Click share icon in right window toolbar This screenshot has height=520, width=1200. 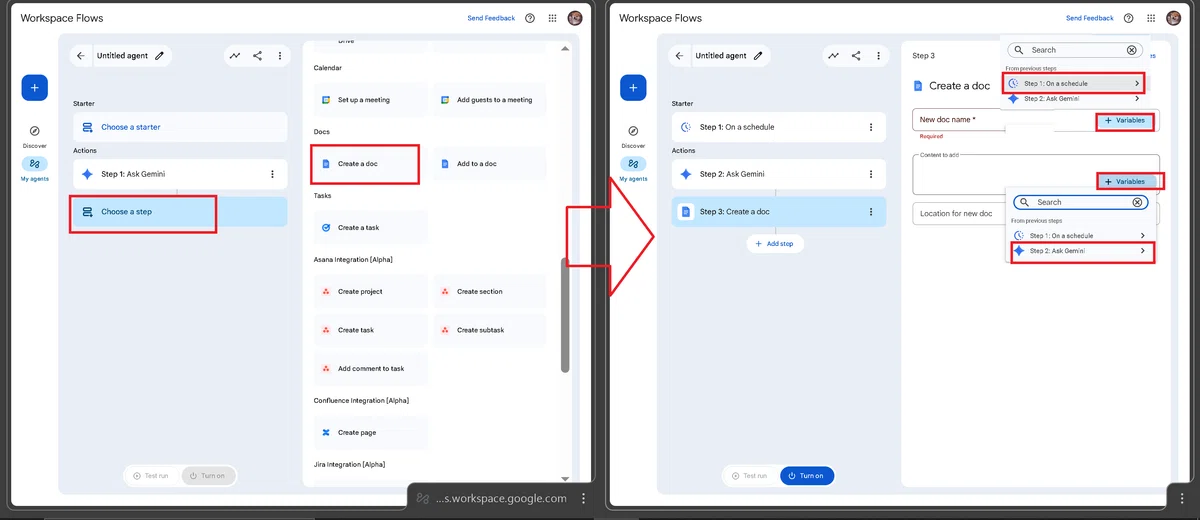(856, 56)
